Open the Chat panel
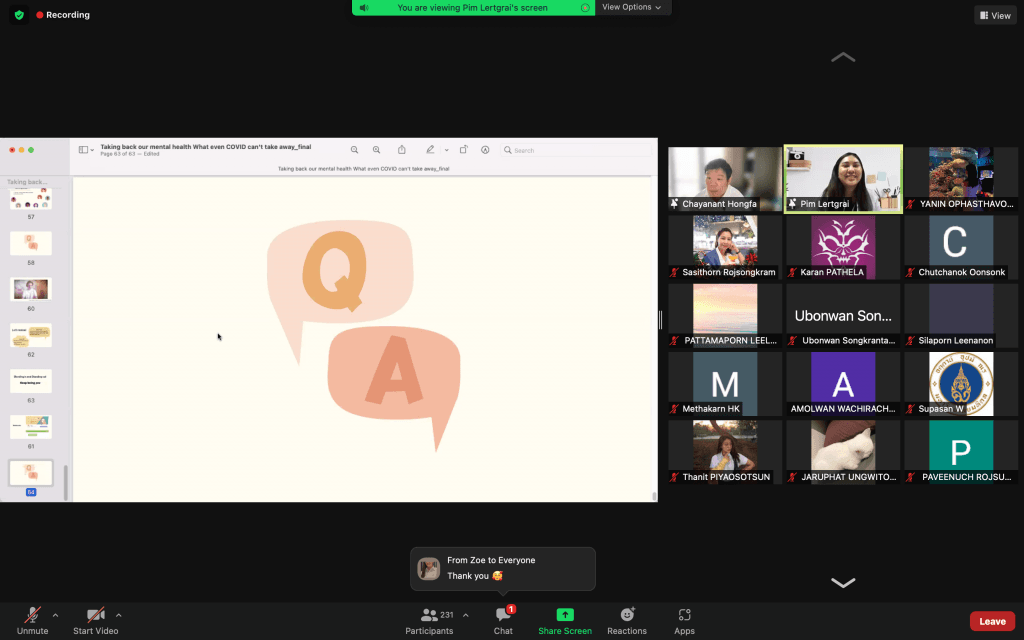Image resolution: width=1024 pixels, height=640 pixels. (x=503, y=620)
